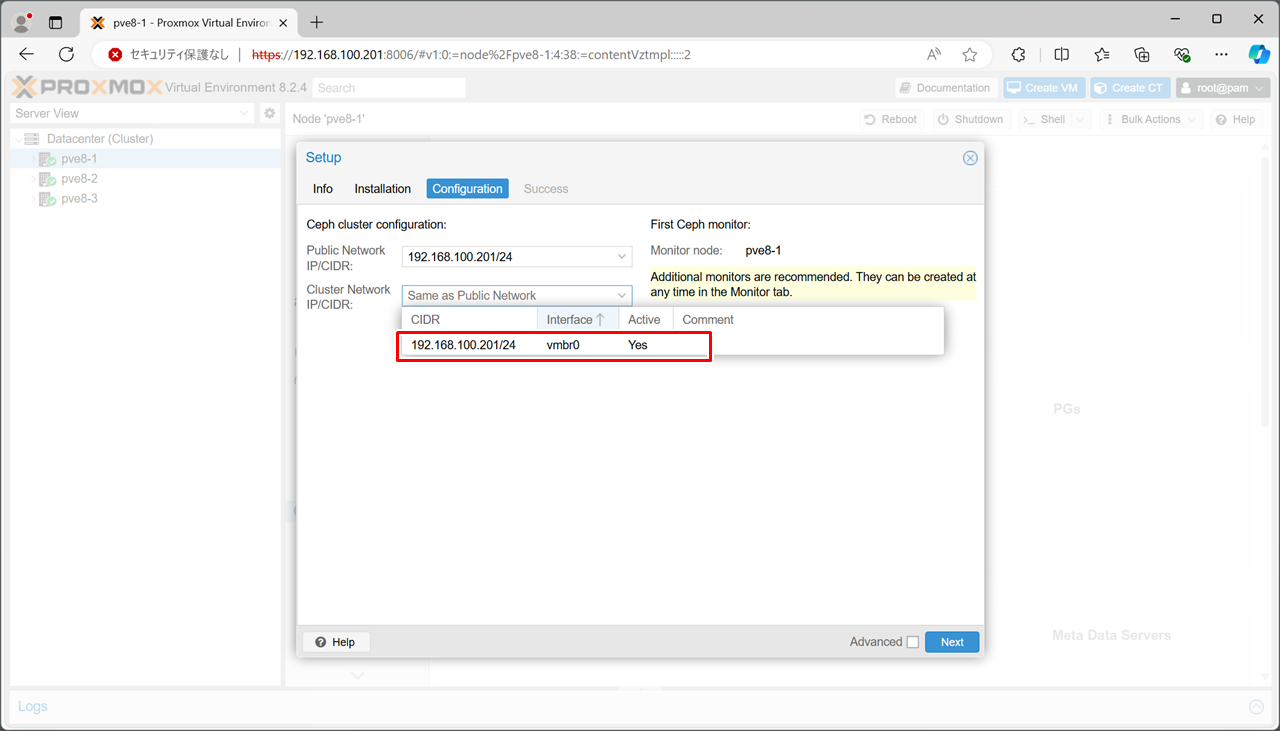Close the Ceph Setup dialog
The image size is (1280, 731).
pos(969,158)
